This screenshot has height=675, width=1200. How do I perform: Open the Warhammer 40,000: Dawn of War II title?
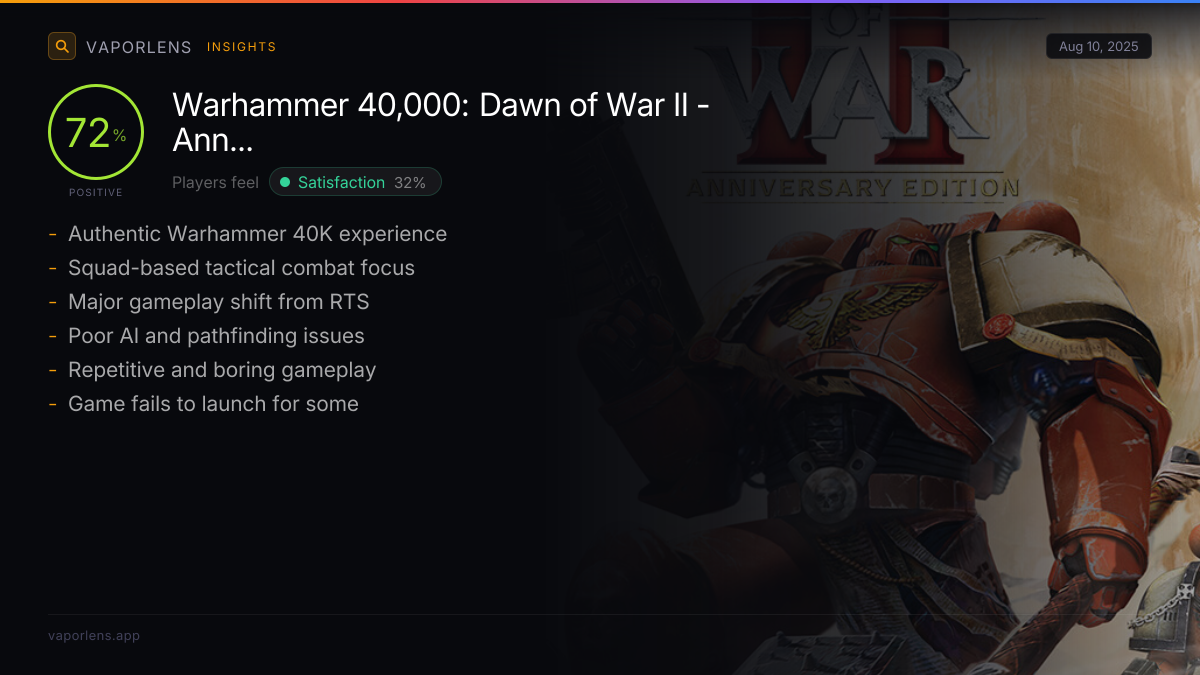(x=441, y=122)
